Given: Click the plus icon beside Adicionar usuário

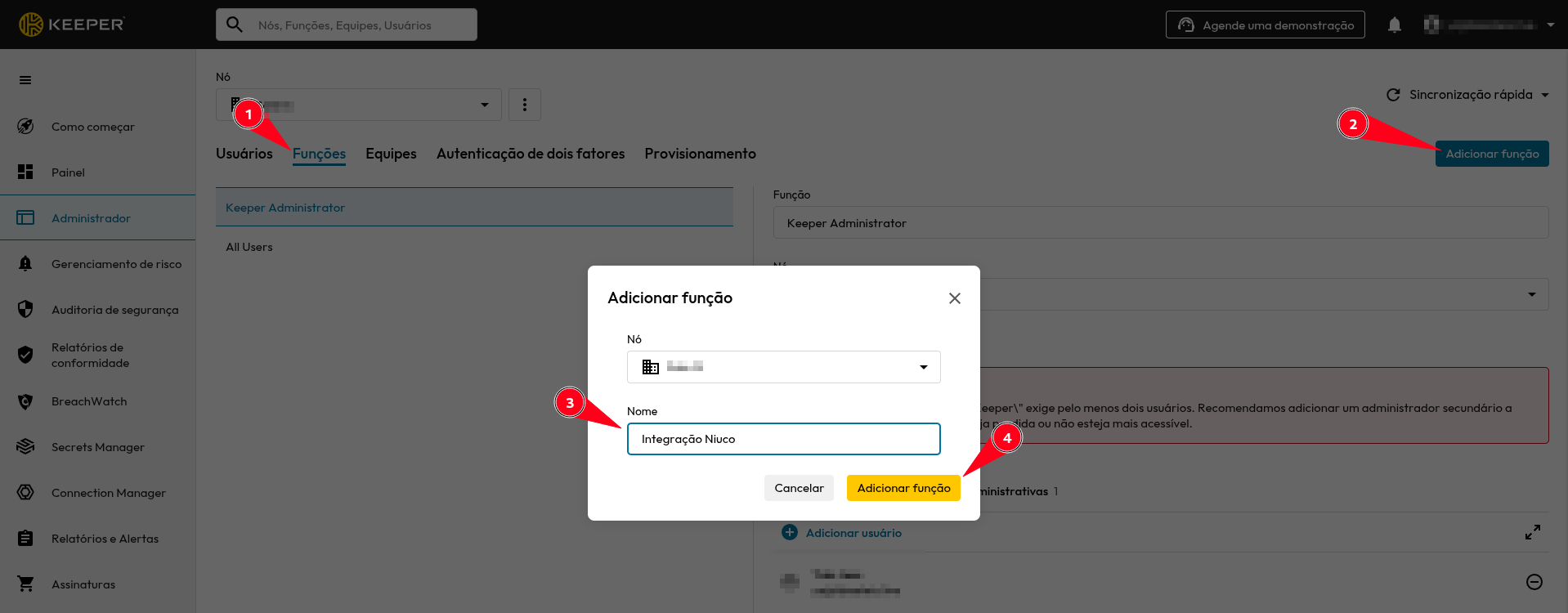Looking at the screenshot, I should point(790,532).
